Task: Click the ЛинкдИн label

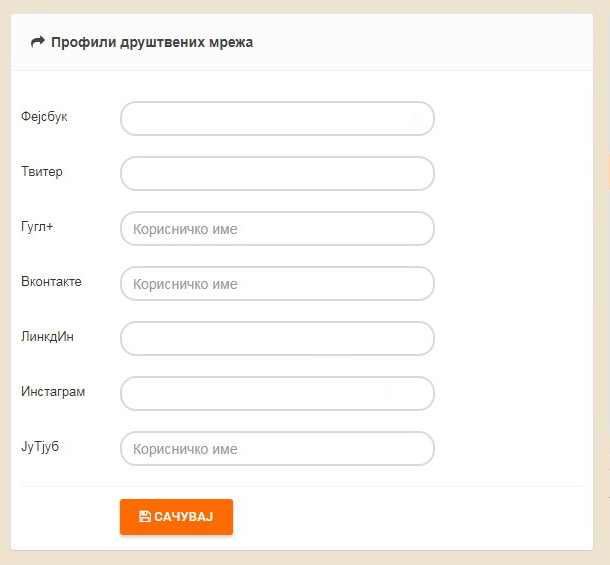Action: coord(47,336)
